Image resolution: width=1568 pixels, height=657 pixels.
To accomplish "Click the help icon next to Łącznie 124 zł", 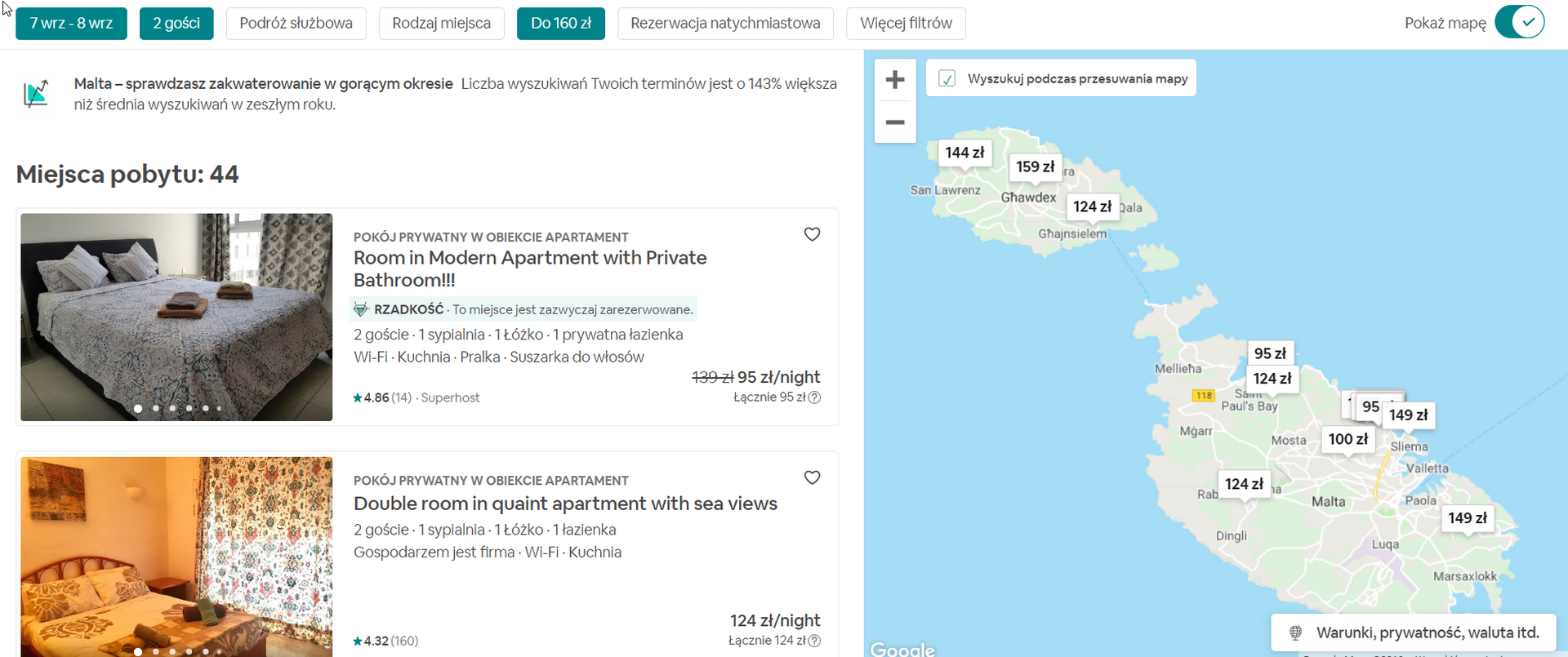I will tap(814, 641).
